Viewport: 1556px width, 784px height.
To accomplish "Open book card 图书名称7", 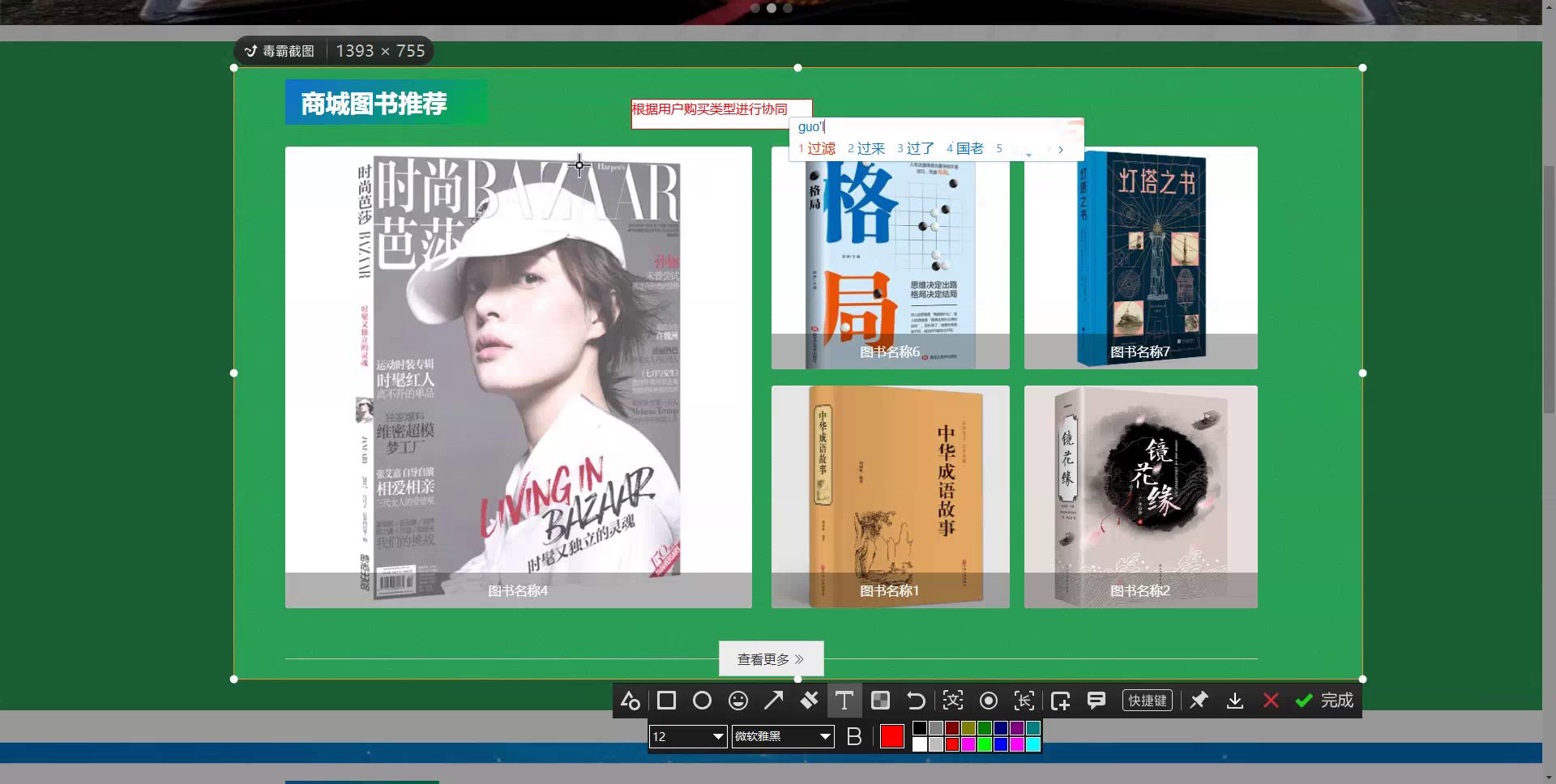I will tap(1140, 258).
